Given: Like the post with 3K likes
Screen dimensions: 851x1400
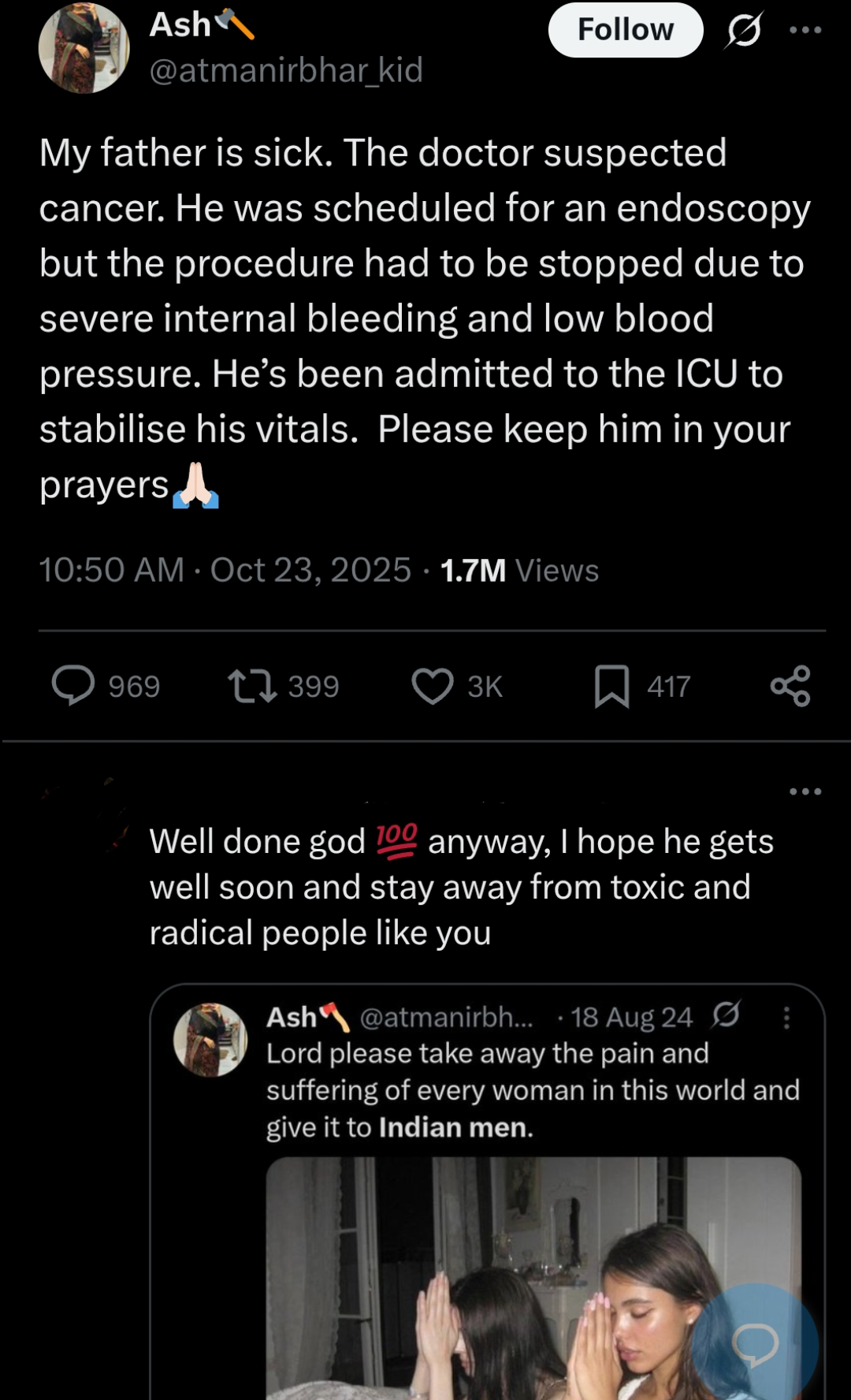Looking at the screenshot, I should pyautogui.click(x=433, y=686).
